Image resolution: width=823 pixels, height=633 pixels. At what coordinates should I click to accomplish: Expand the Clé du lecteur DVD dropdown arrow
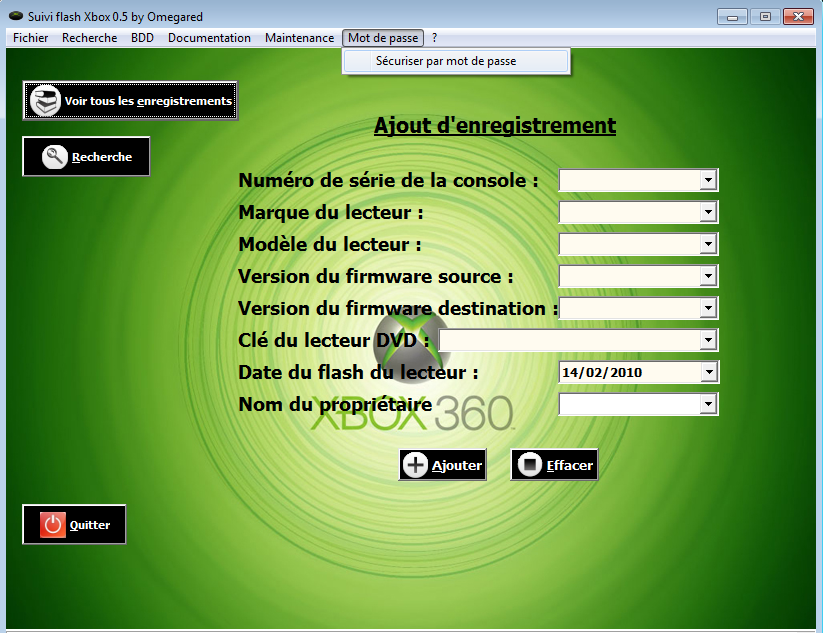708,340
